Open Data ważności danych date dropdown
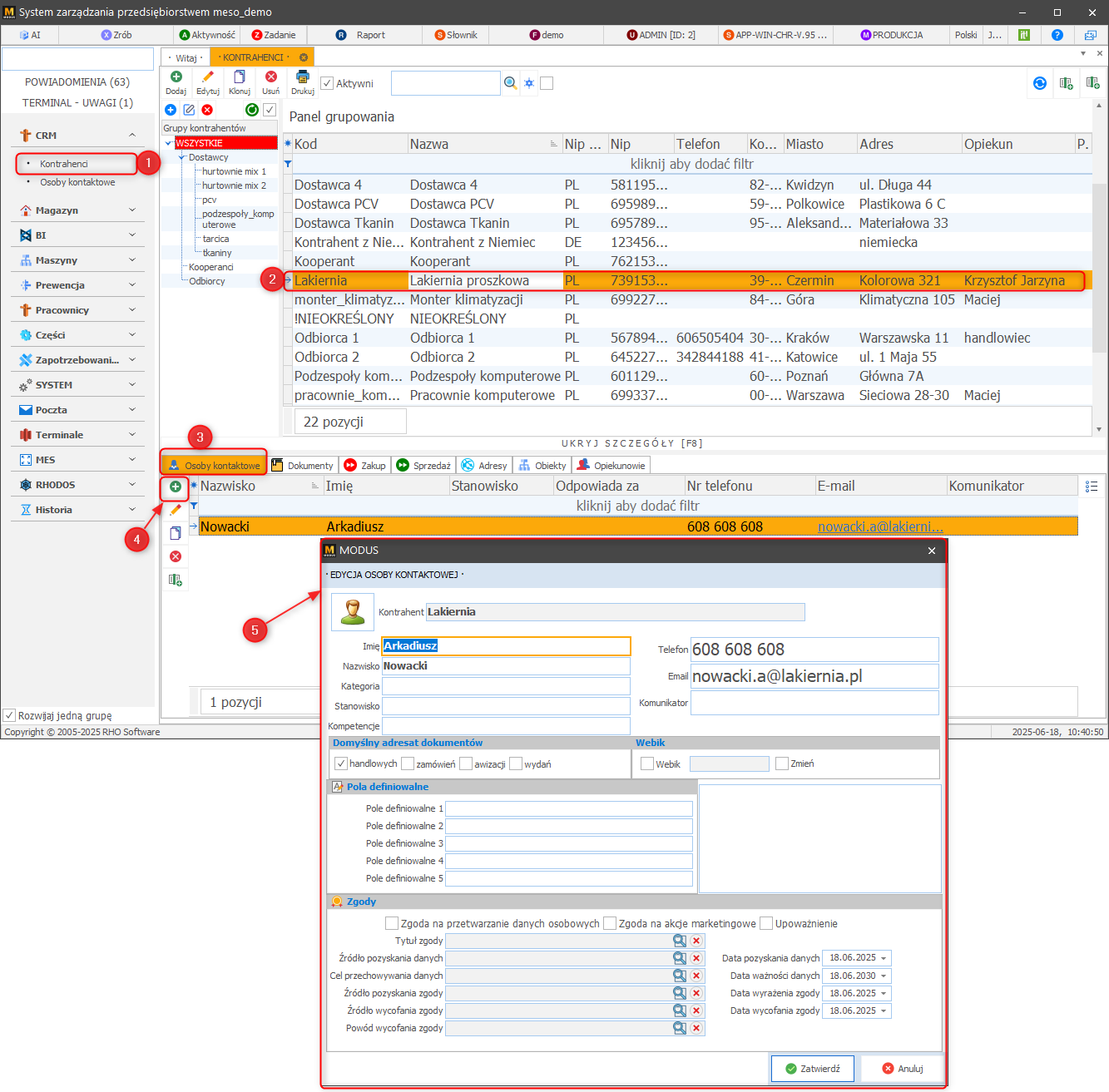Screen dimensions: 1109x1092 [884, 976]
